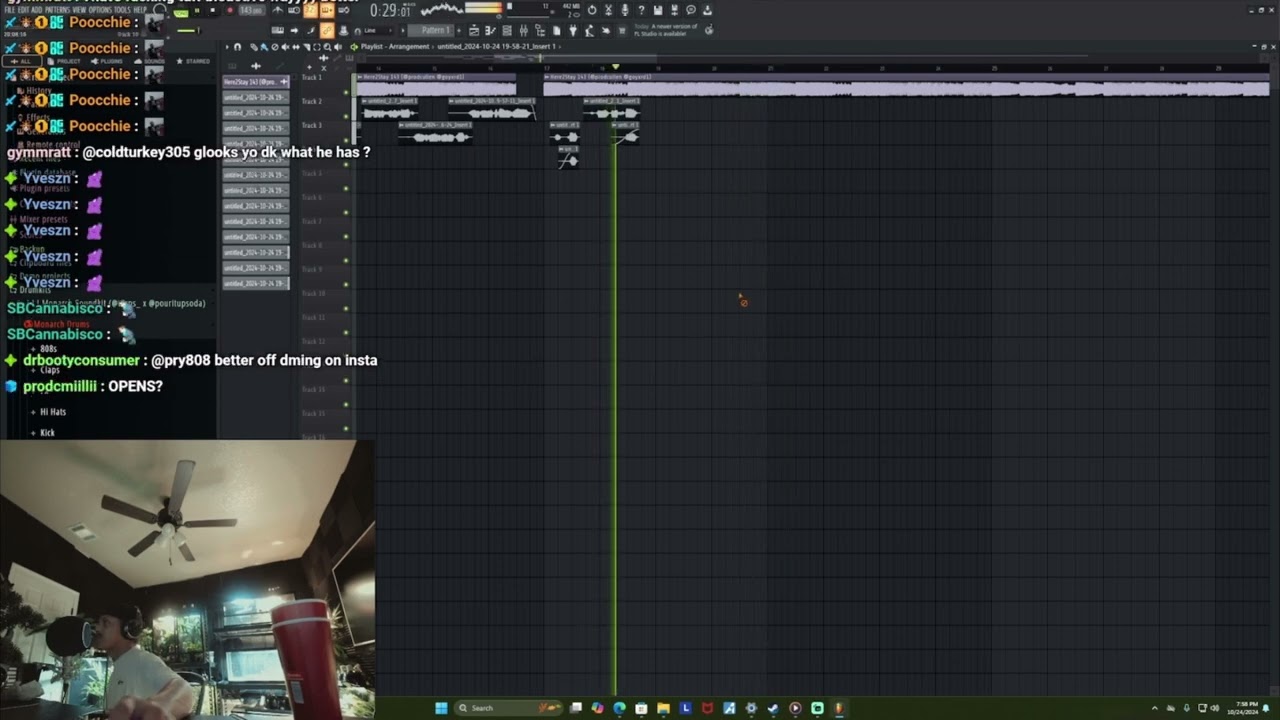Select the Playback speaker tool
Screen dimensions: 1280x720
pyautogui.click(x=337, y=46)
